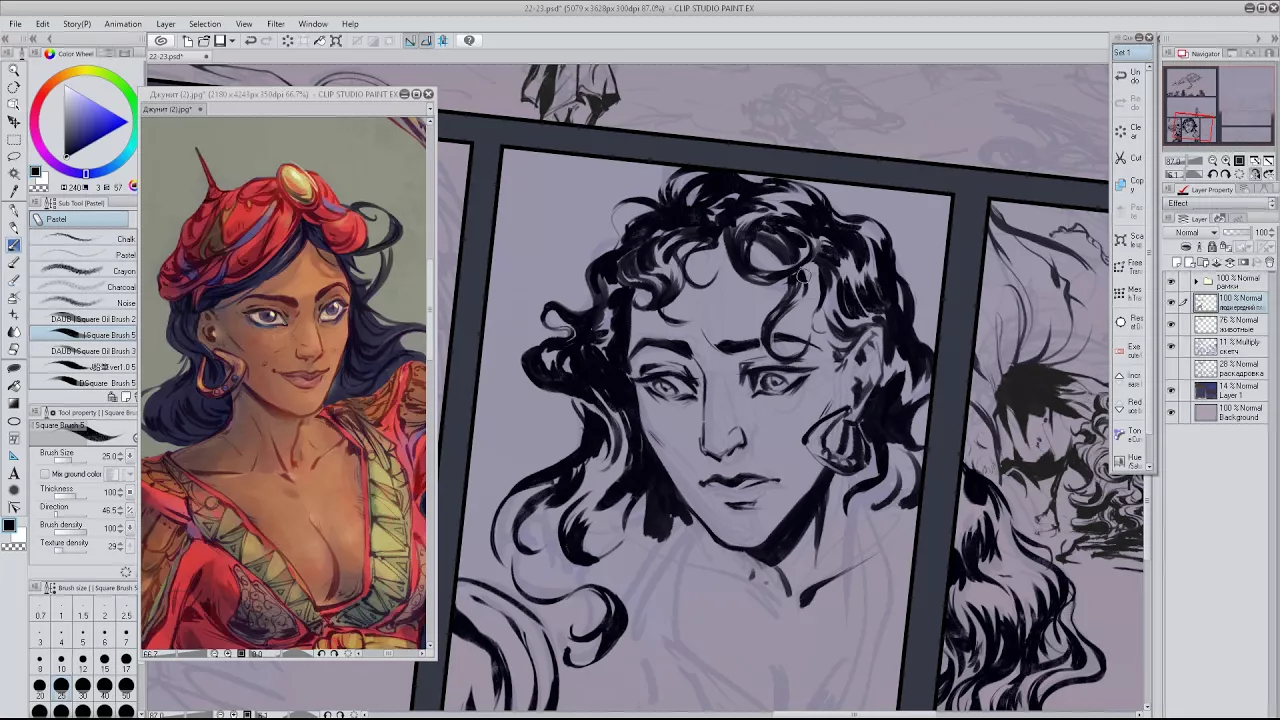Screen dimensions: 1280x720
Task: Click inside the color wheel triangle
Action: coord(92,122)
